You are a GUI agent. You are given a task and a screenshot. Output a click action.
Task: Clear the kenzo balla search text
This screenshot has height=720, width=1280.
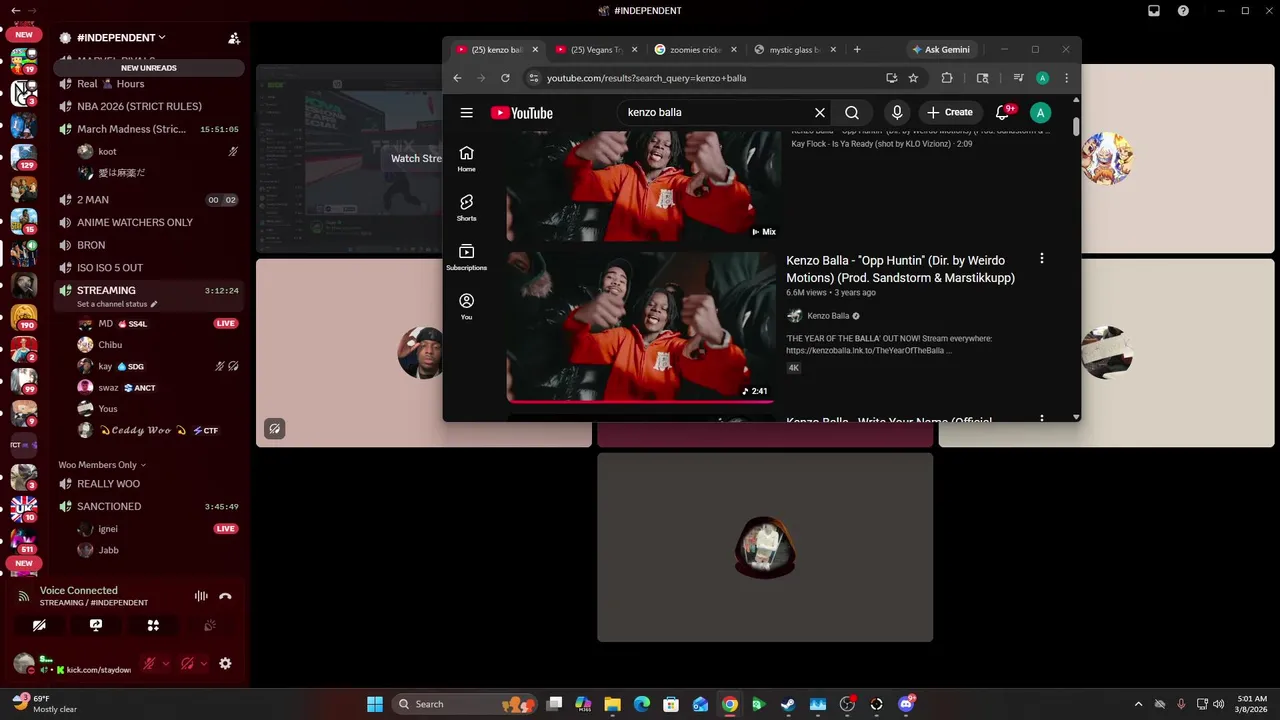(x=820, y=113)
